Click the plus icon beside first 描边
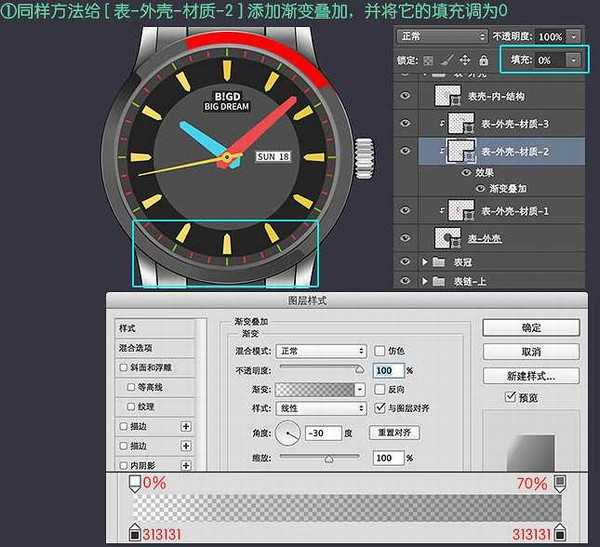Viewport: 600px width, 547px height. click(185, 426)
